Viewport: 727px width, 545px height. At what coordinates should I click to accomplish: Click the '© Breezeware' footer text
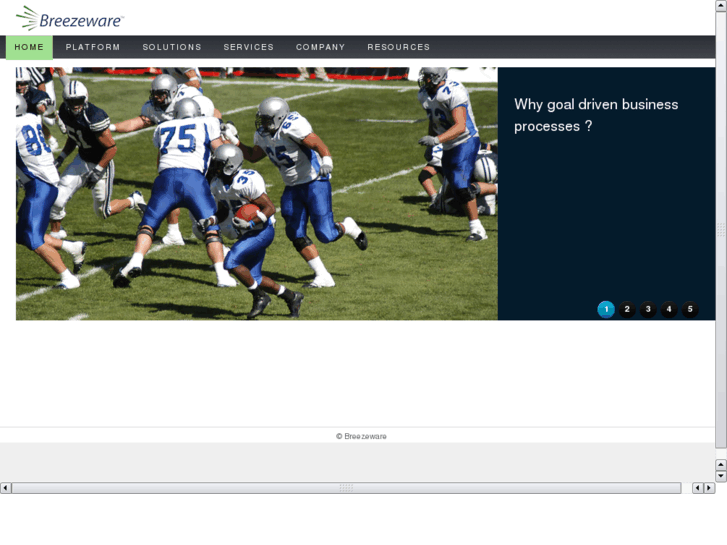coord(361,436)
